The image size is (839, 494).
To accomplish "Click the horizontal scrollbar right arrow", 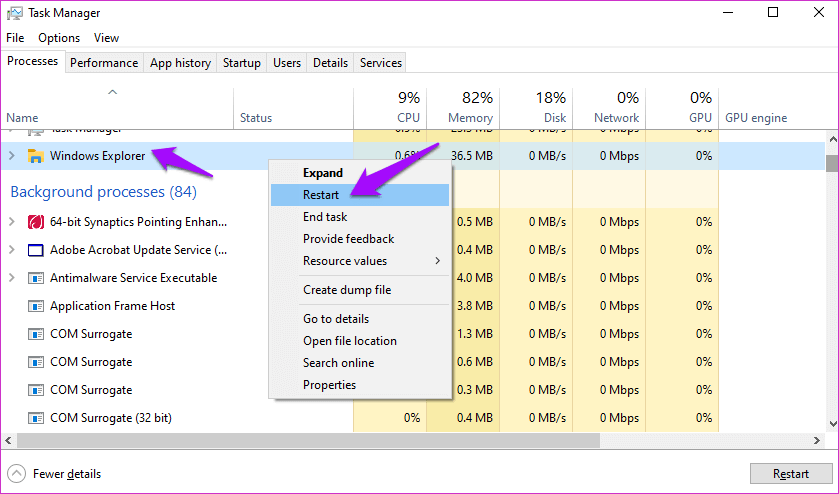I will pos(817,440).
